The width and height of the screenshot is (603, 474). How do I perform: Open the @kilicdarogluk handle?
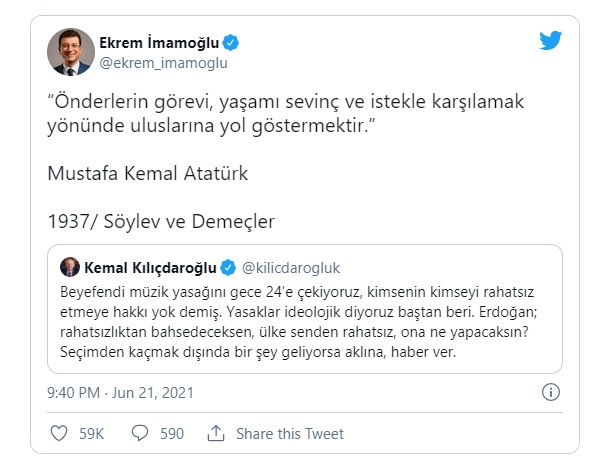pos(291,268)
